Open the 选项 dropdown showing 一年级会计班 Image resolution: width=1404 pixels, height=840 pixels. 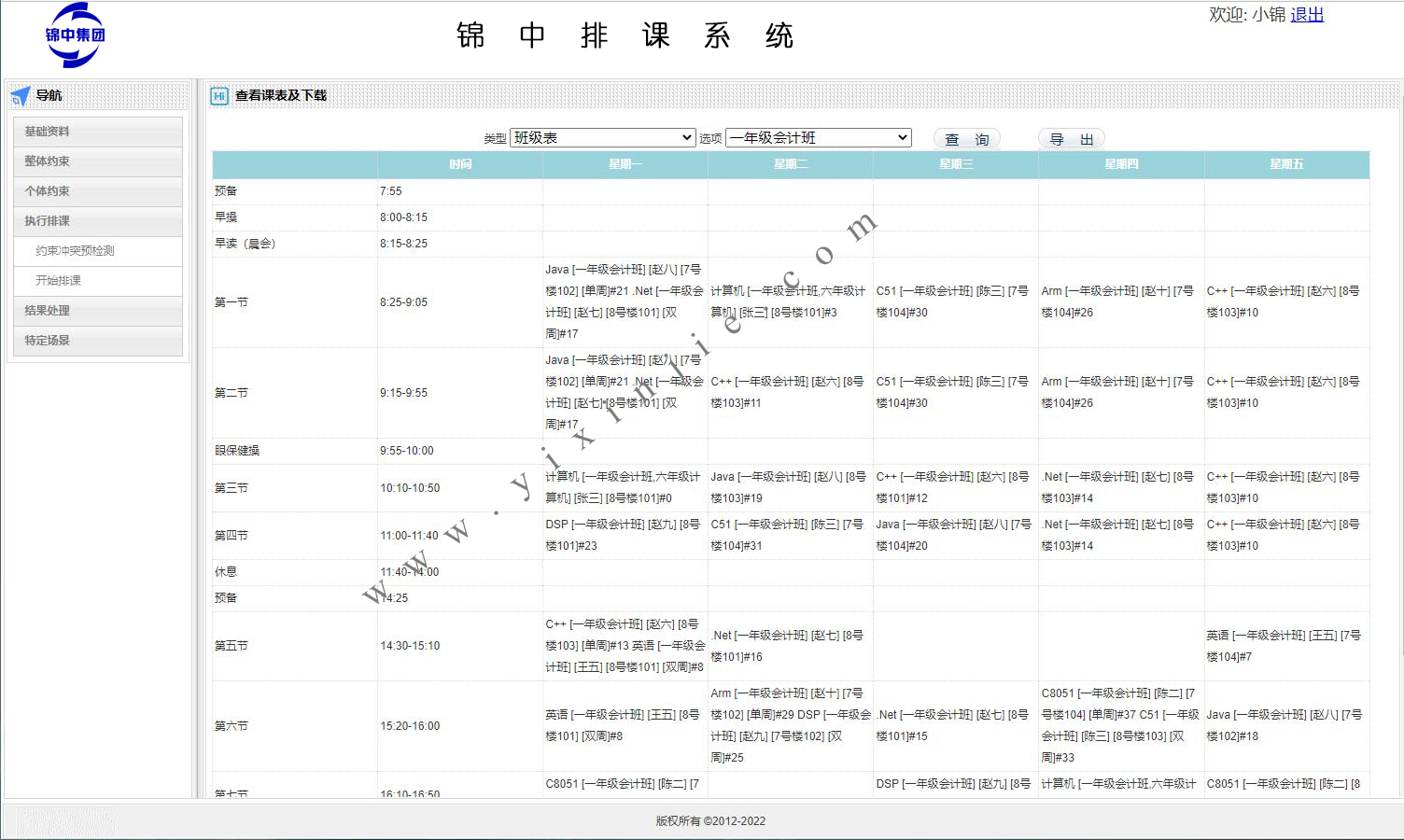click(x=818, y=138)
